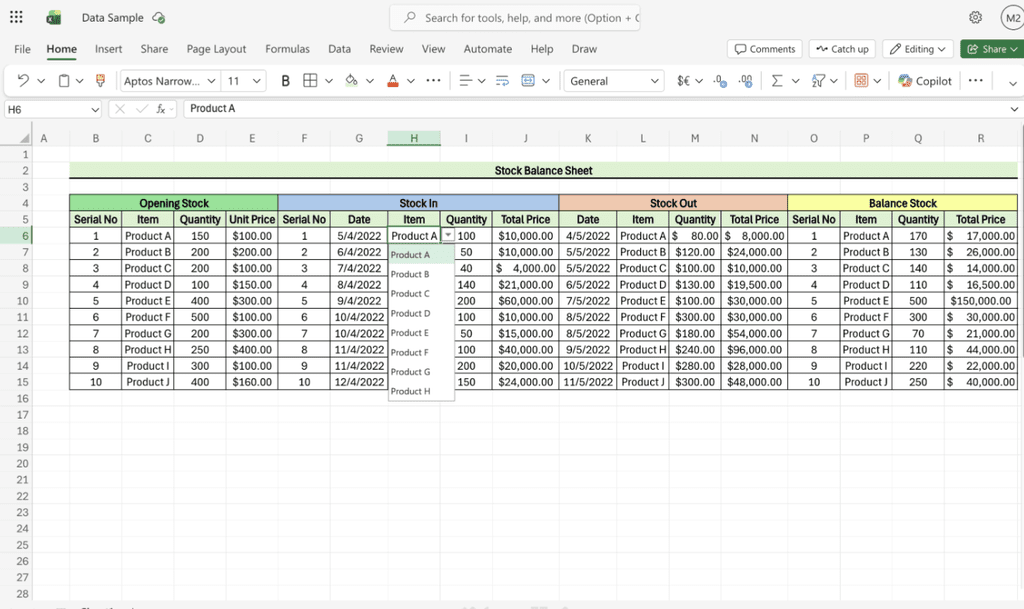Open the Page Layout tab

(216, 49)
